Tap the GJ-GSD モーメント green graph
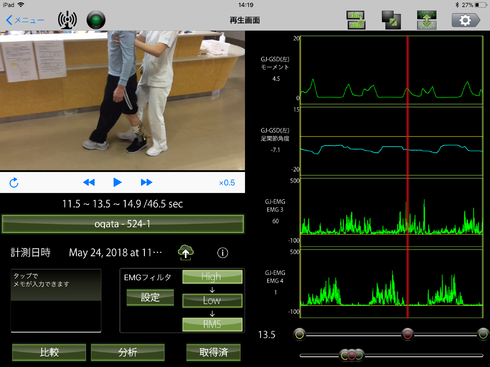This screenshot has width=490, height=367. 392,70
